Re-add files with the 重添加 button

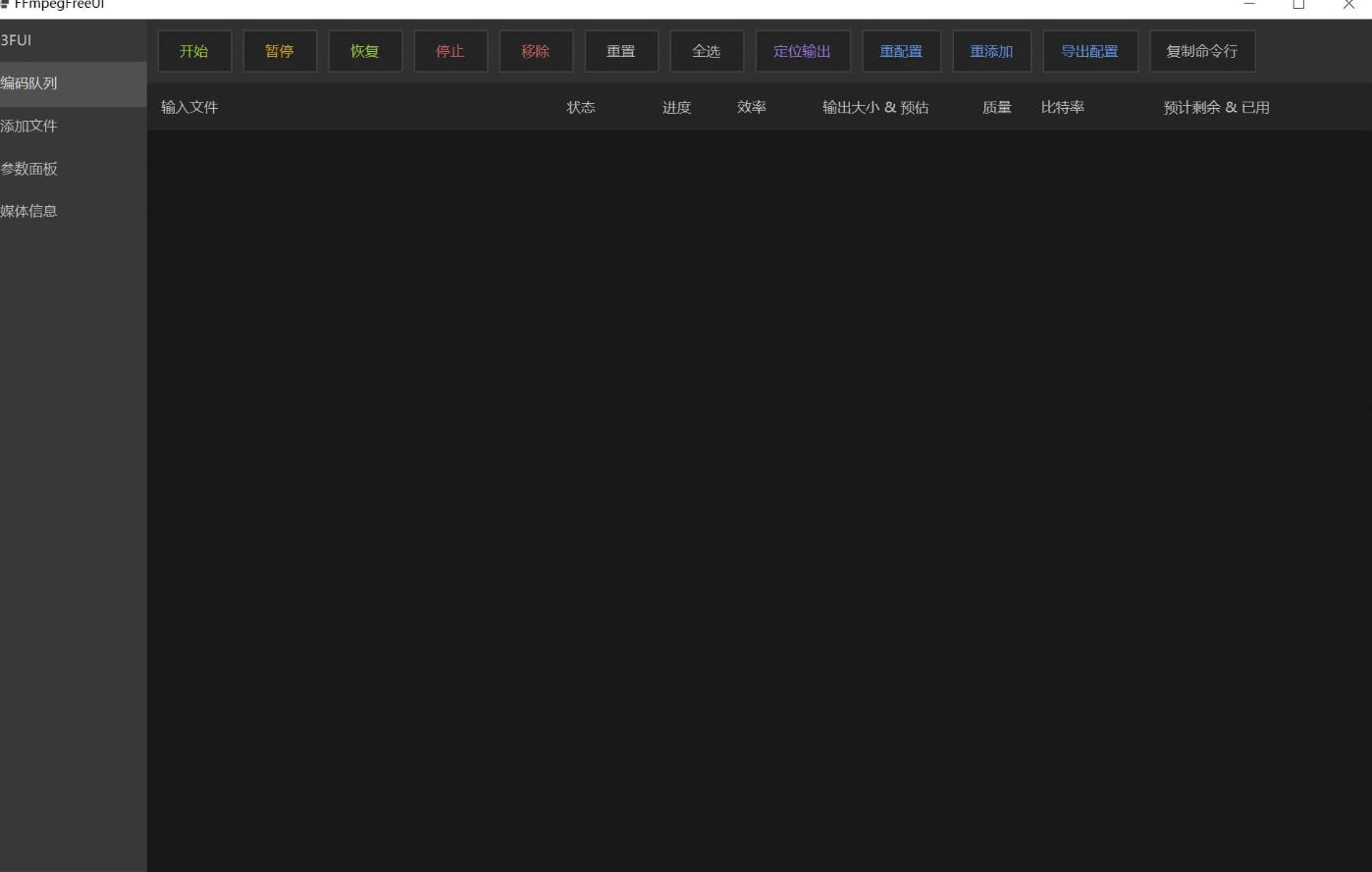(x=991, y=50)
